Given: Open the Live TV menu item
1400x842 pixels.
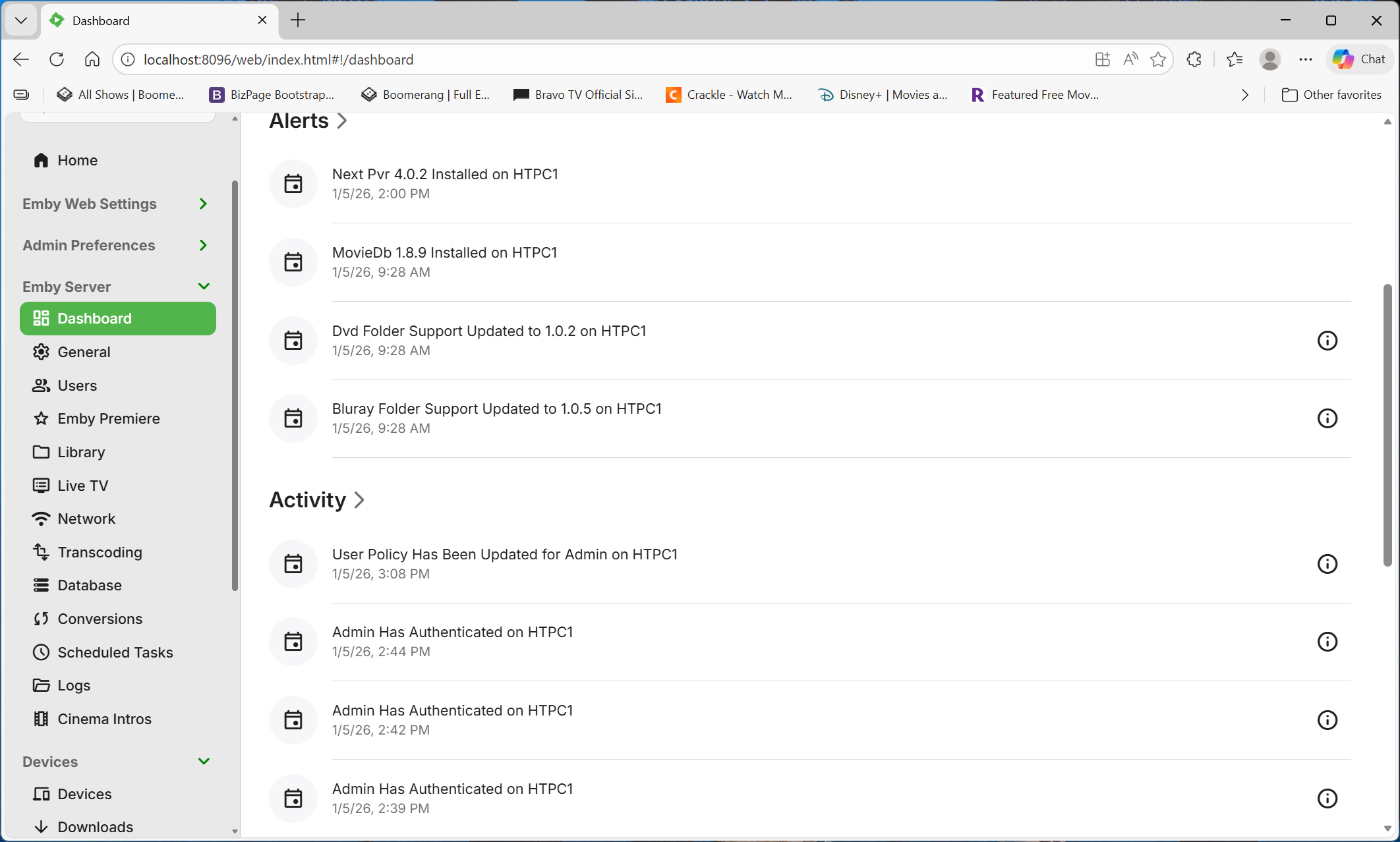Looking at the screenshot, I should click(82, 486).
